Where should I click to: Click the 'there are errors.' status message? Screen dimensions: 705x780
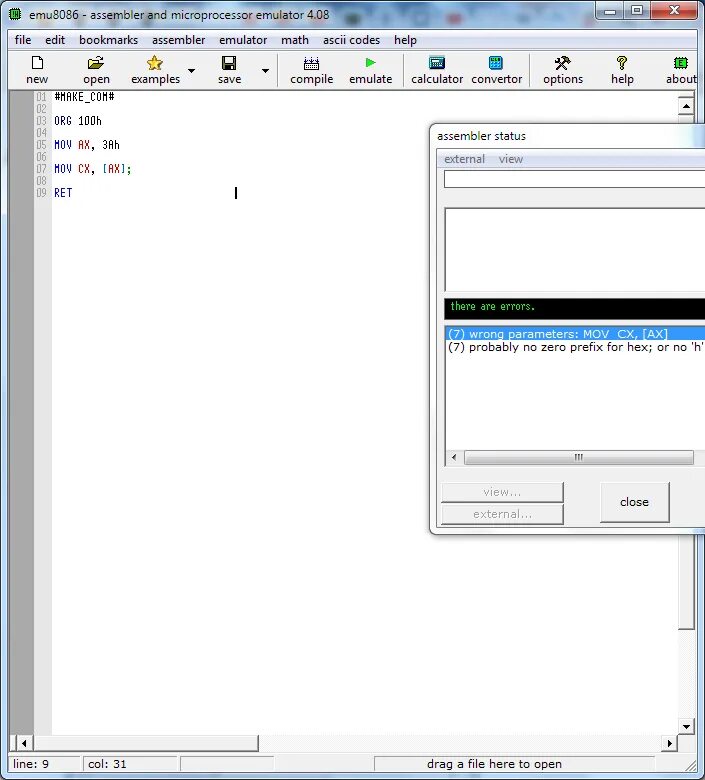tap(492, 306)
